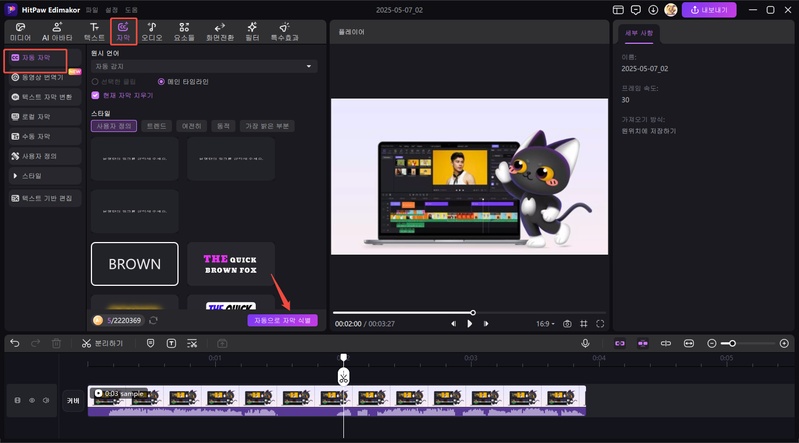Step to next frame in player
The image size is (799, 443).
(x=486, y=324)
